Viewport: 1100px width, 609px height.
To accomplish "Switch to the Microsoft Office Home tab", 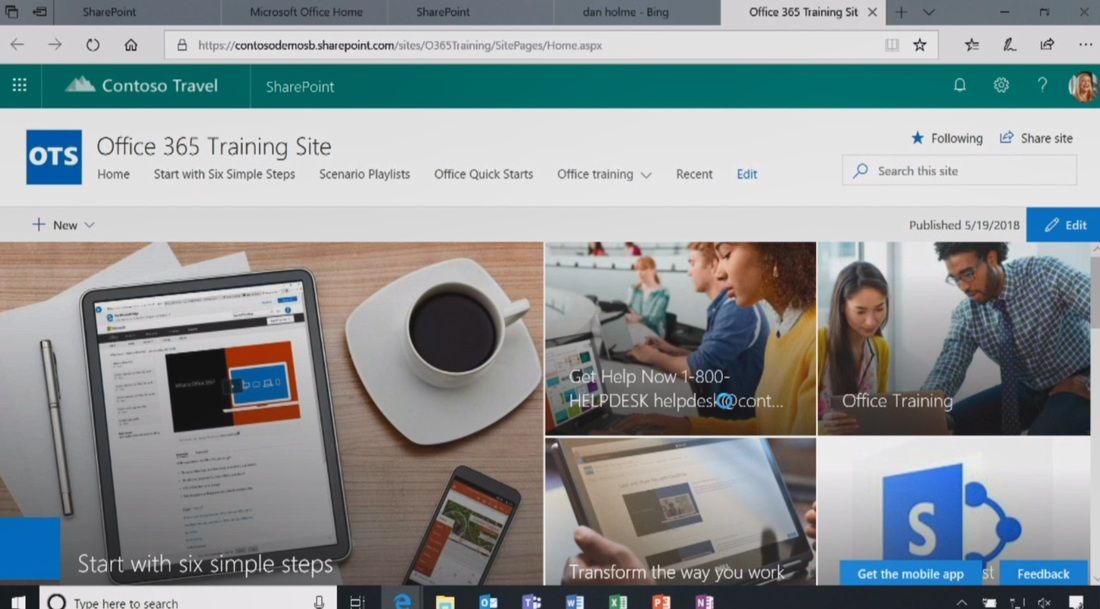I will tap(303, 13).
